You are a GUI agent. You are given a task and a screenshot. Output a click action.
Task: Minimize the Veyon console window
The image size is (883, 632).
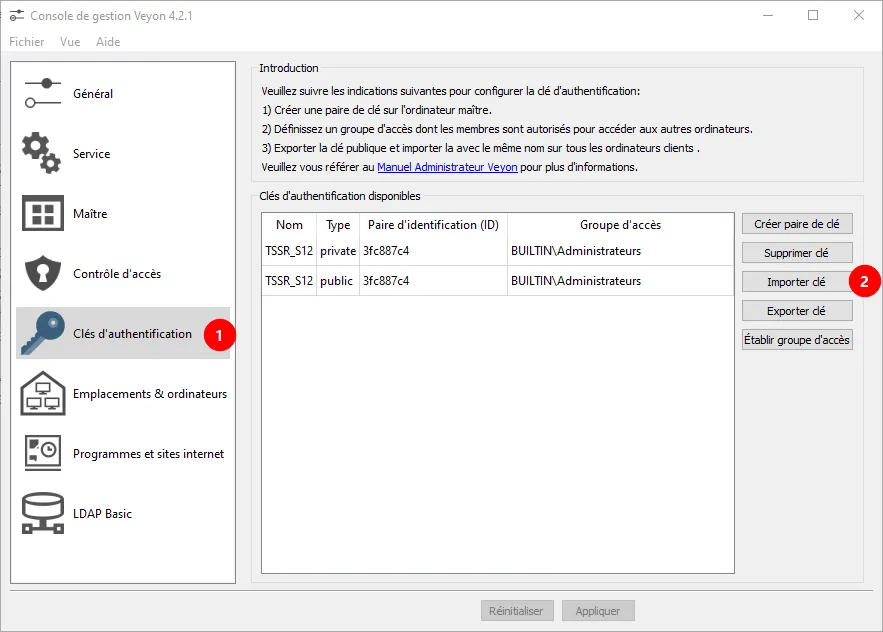coord(768,15)
